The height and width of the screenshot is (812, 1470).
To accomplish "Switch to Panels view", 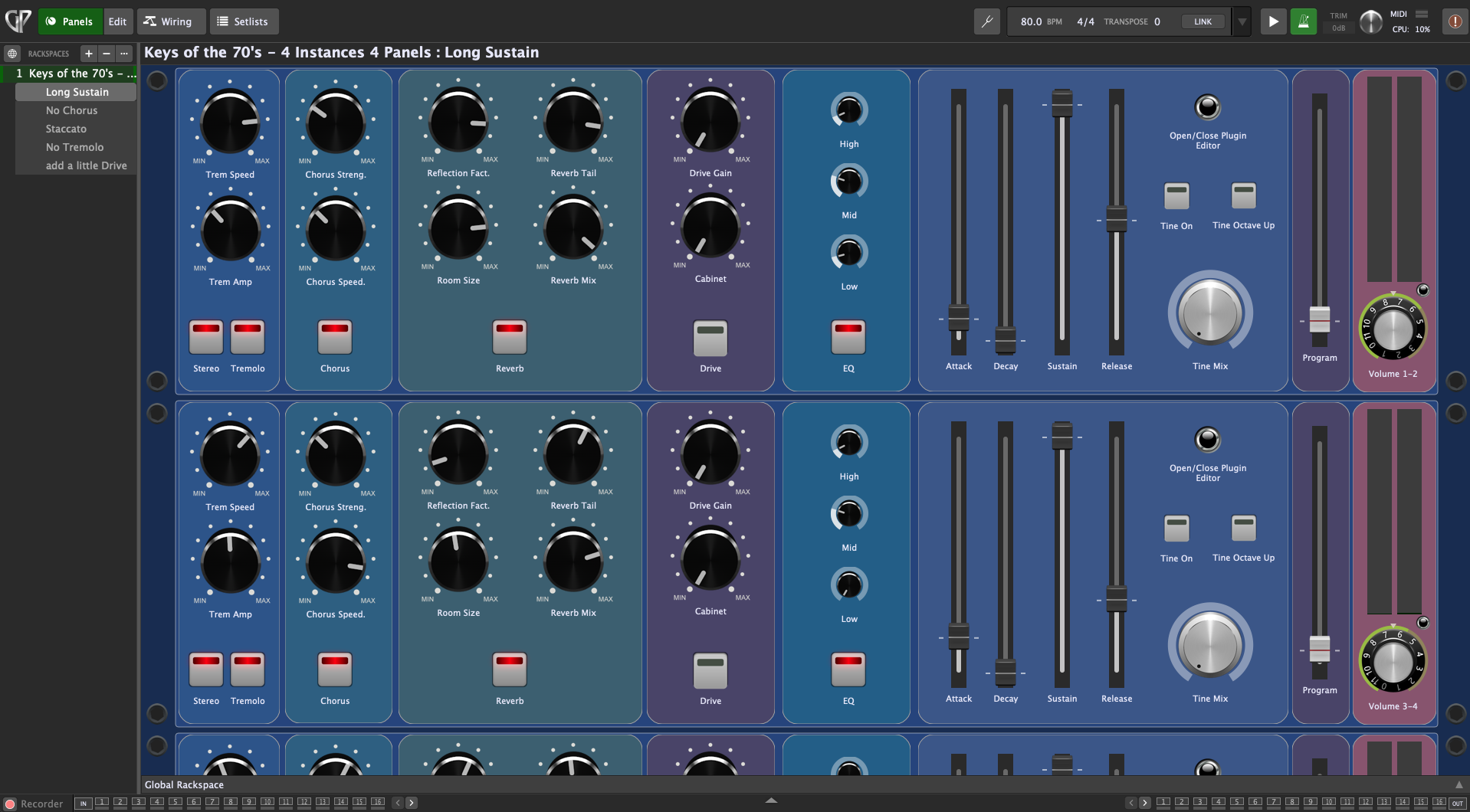I will pyautogui.click(x=70, y=21).
